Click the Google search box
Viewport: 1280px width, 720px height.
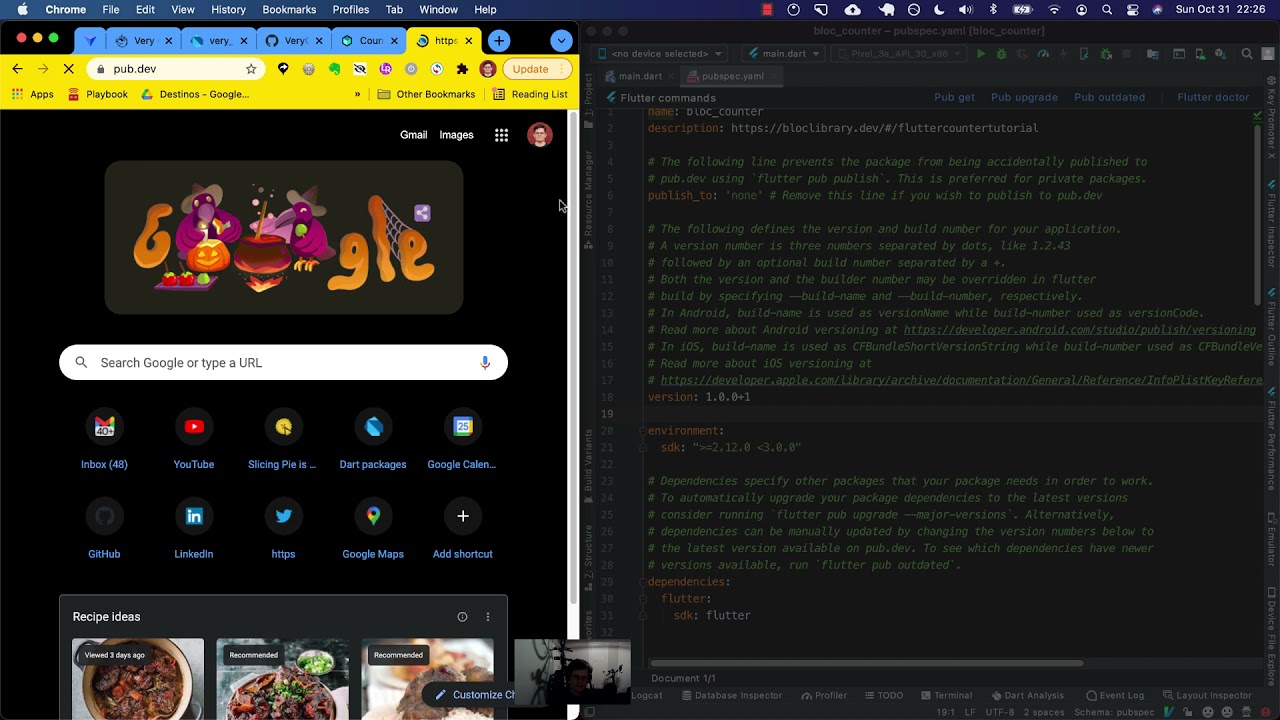[283, 363]
